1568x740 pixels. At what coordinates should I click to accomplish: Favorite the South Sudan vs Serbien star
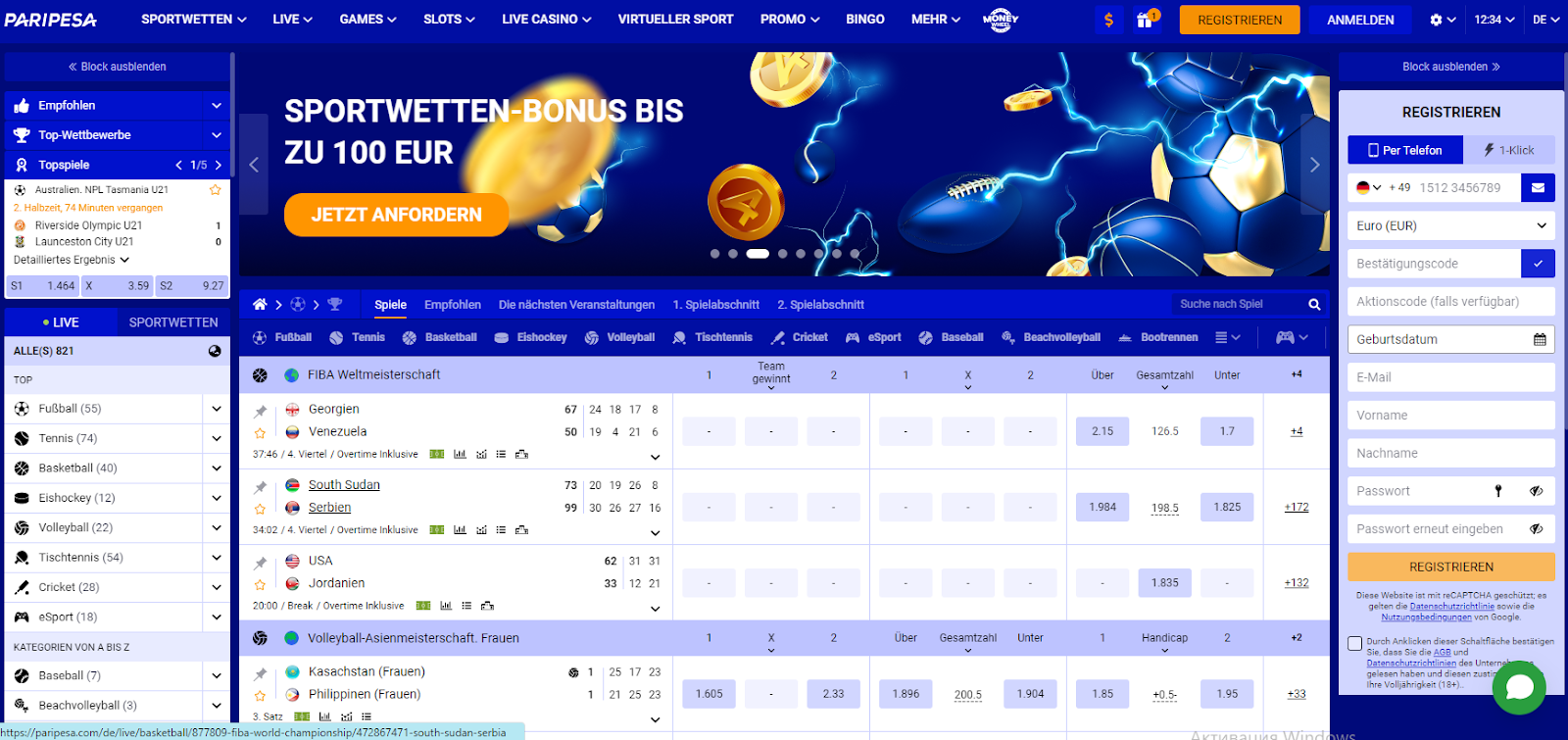click(x=260, y=509)
